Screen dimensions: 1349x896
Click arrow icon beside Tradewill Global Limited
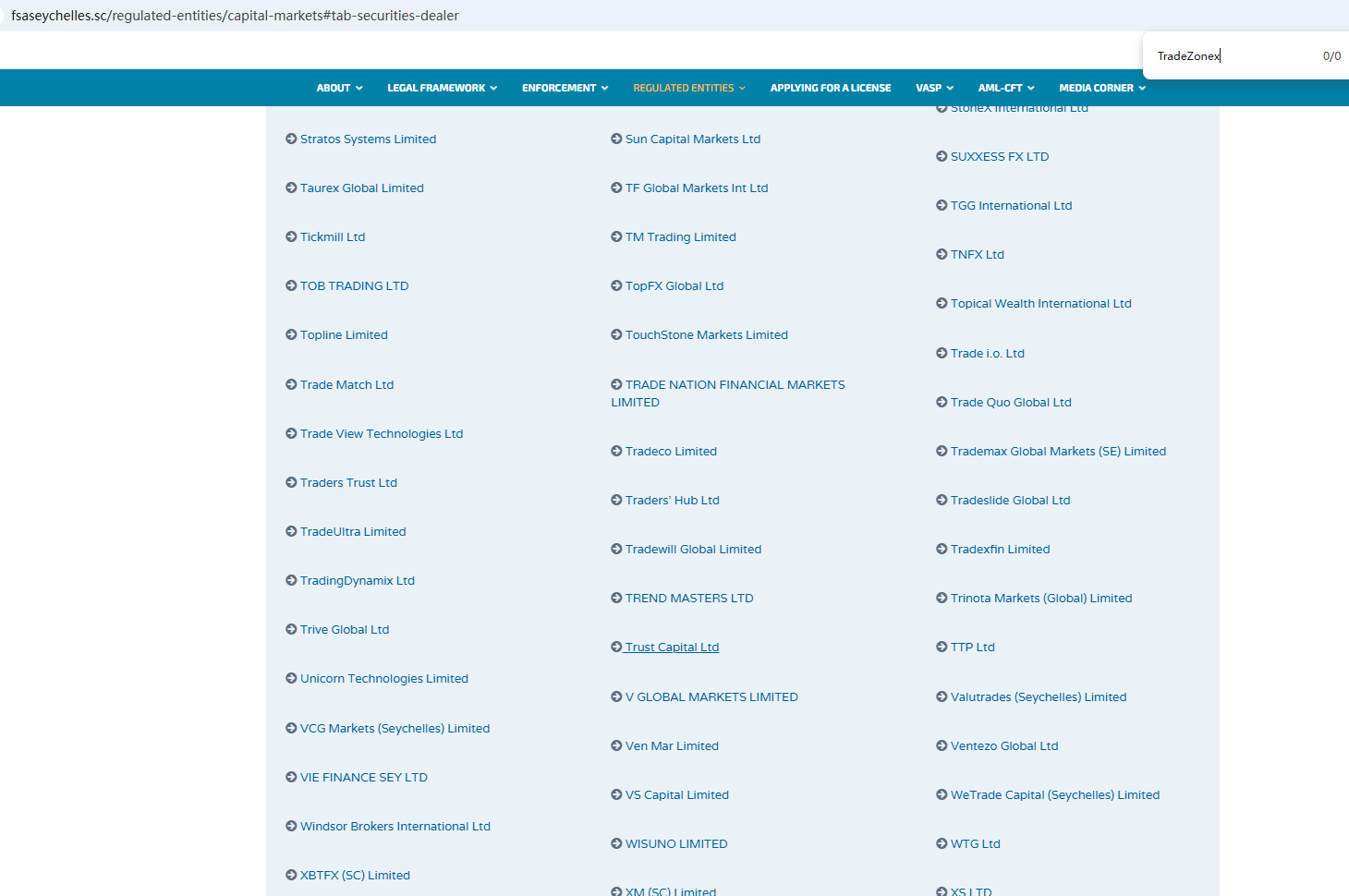tap(616, 549)
